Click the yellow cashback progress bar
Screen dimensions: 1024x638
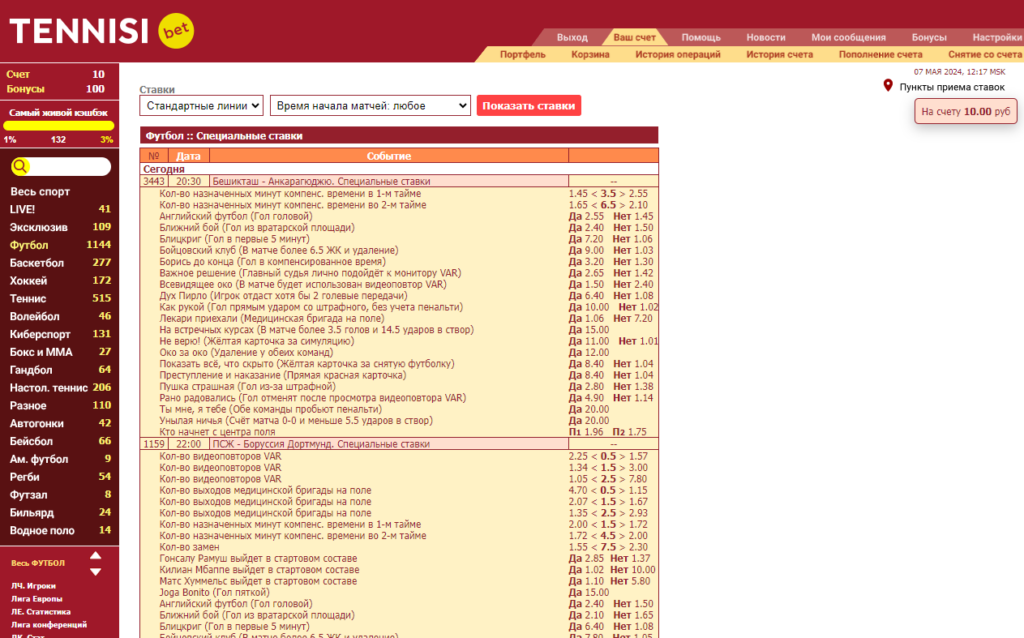pos(59,126)
